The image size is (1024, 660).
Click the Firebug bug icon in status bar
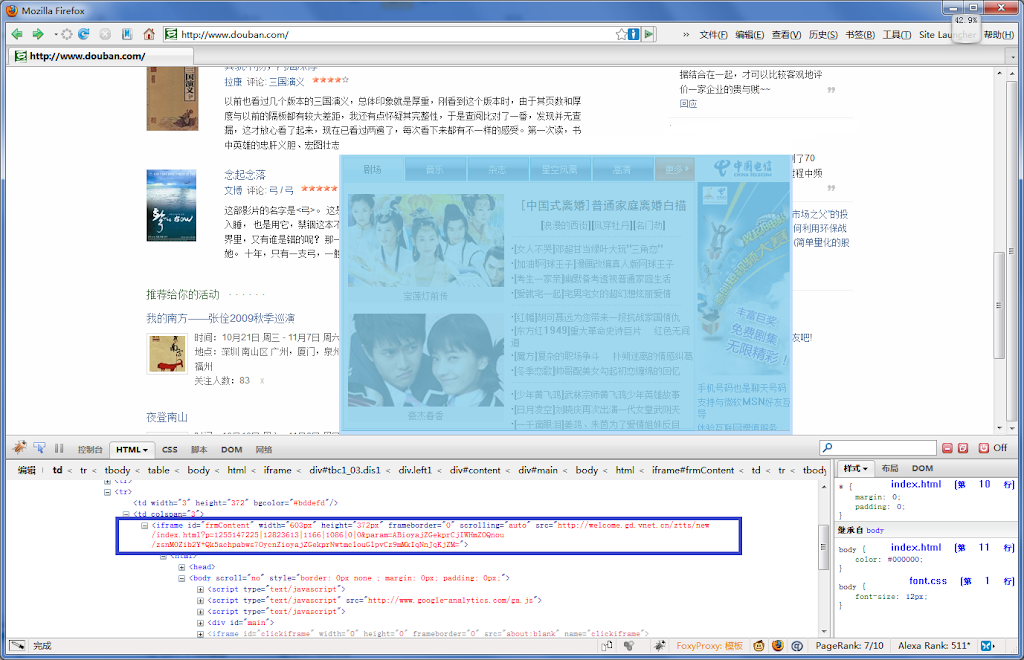pos(660,646)
